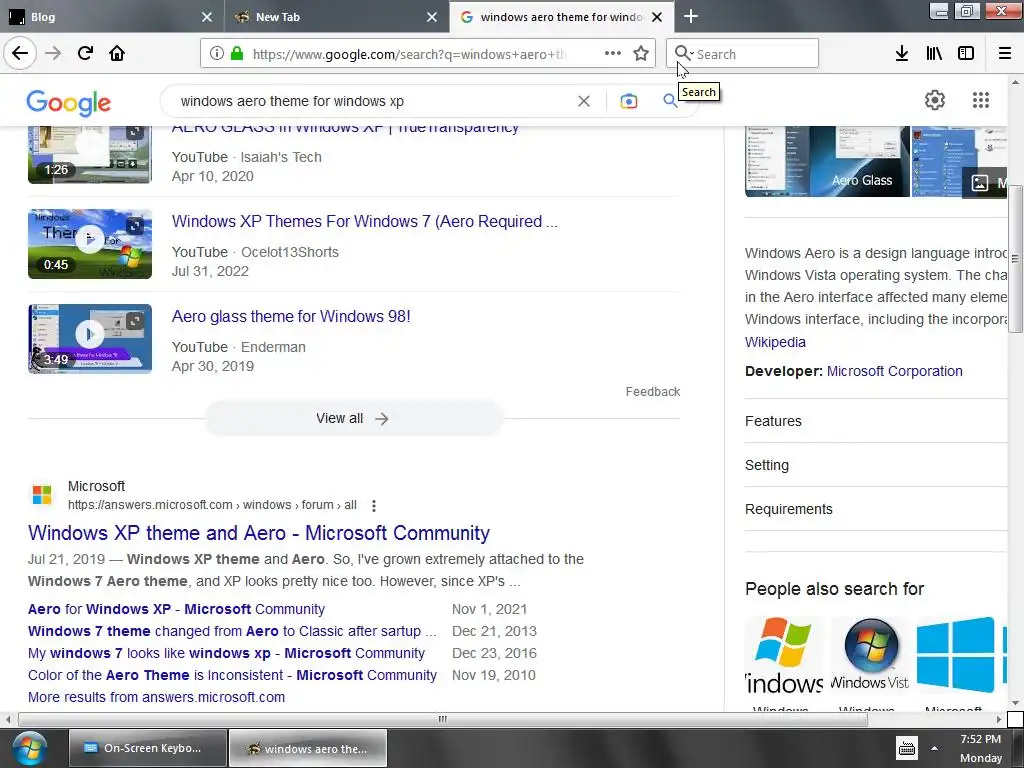Open search engine dropdown in Firefox search box
This screenshot has width=1024, height=768.
tap(683, 54)
